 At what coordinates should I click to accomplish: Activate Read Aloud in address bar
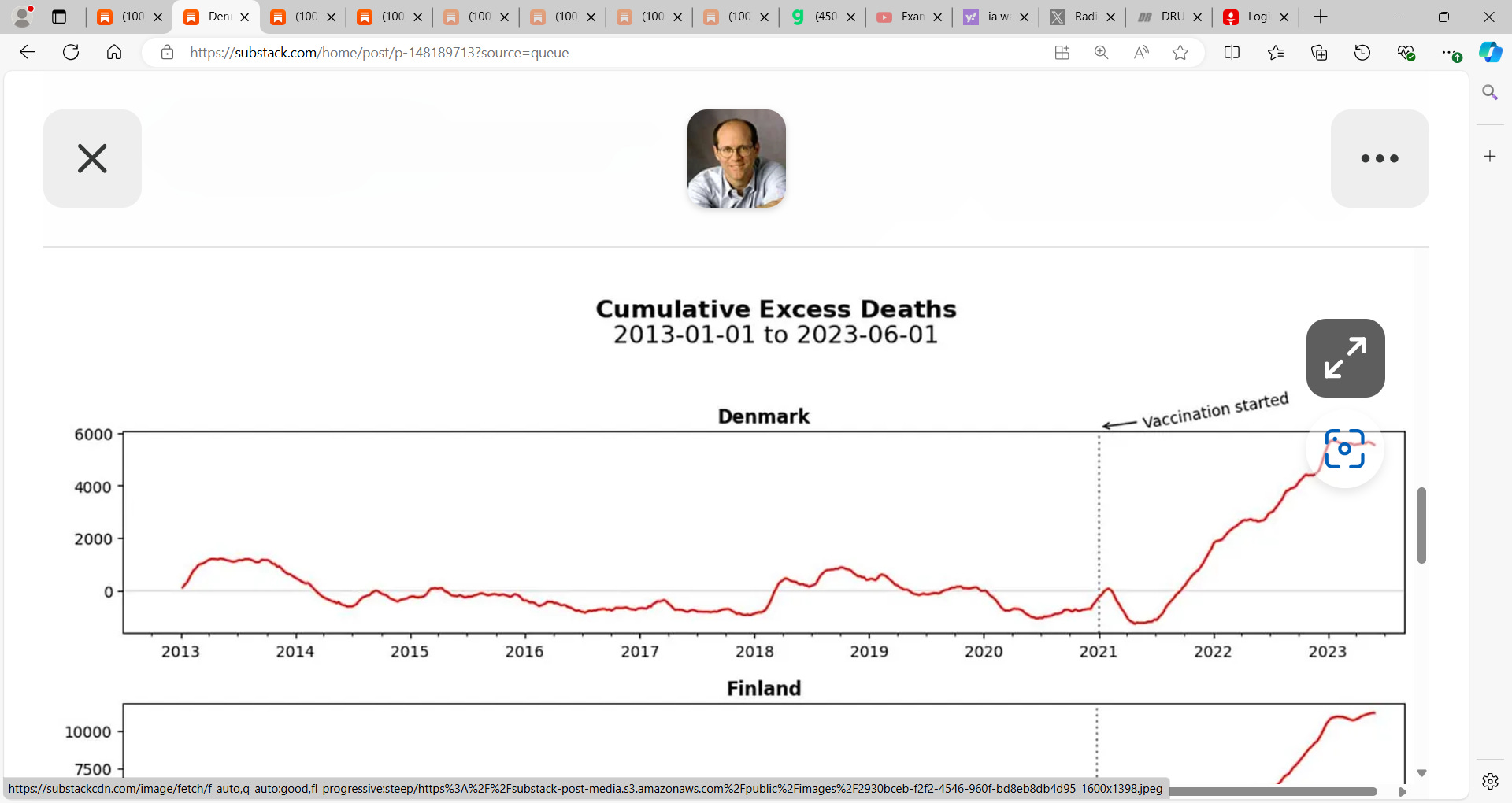(x=1141, y=53)
